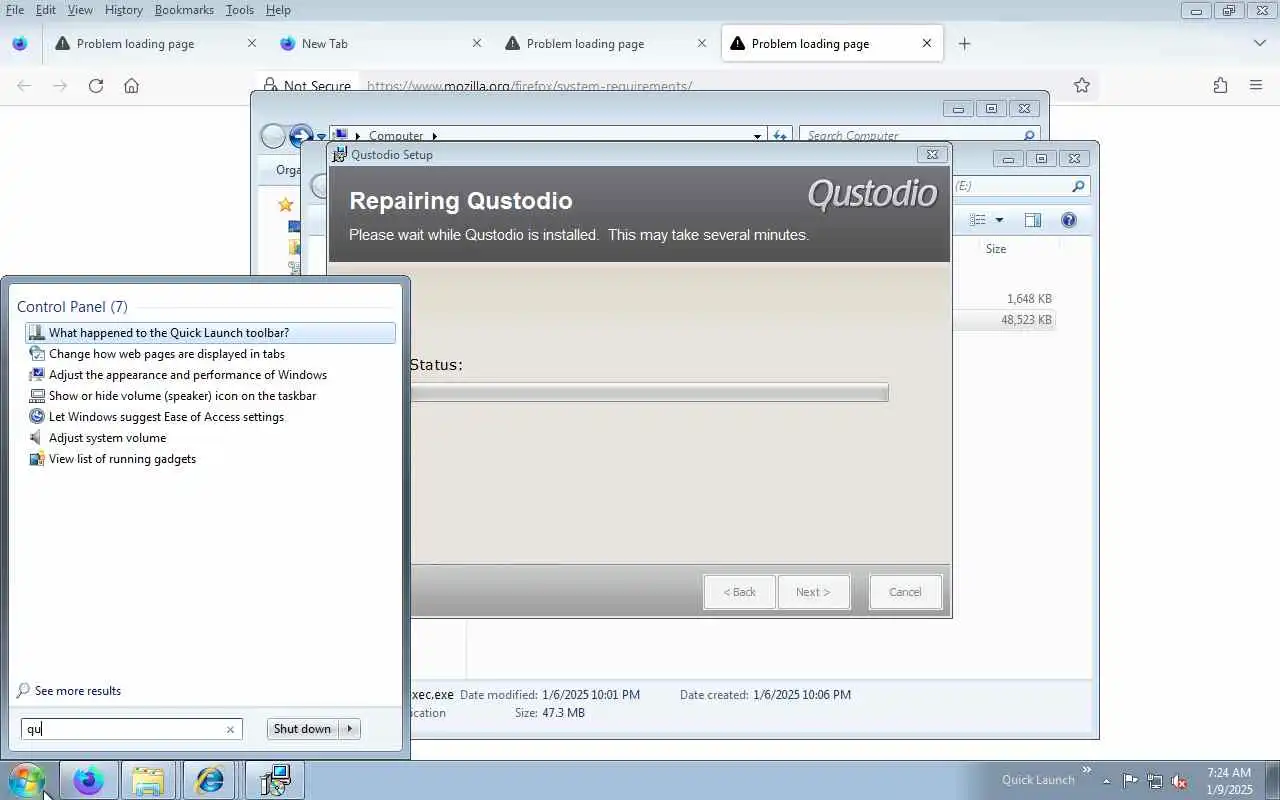Click the Control Panel (7) results header
Viewport: 1280px width, 800px height.
[x=72, y=307]
